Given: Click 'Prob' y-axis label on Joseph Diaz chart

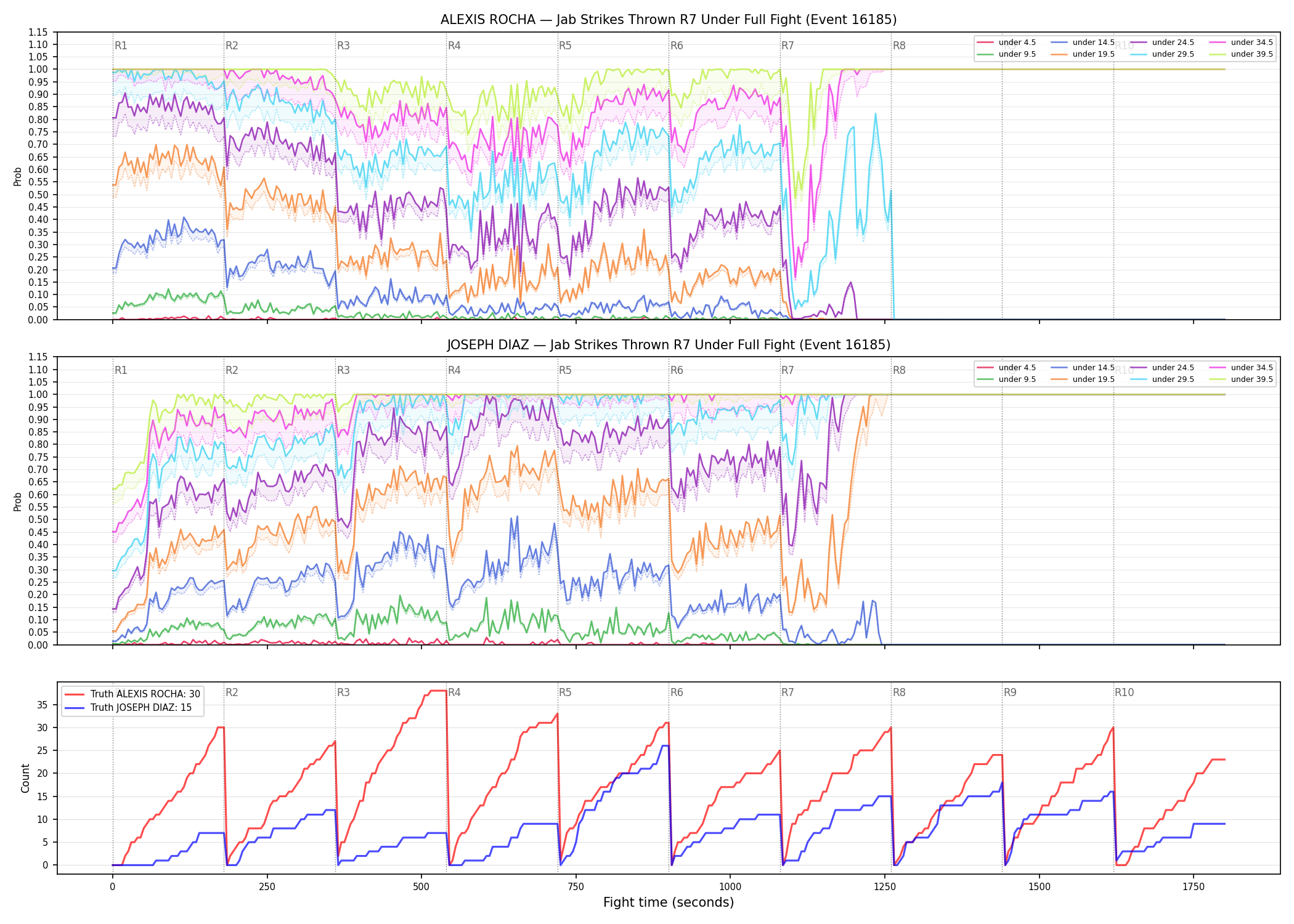Looking at the screenshot, I should pyautogui.click(x=18, y=501).
